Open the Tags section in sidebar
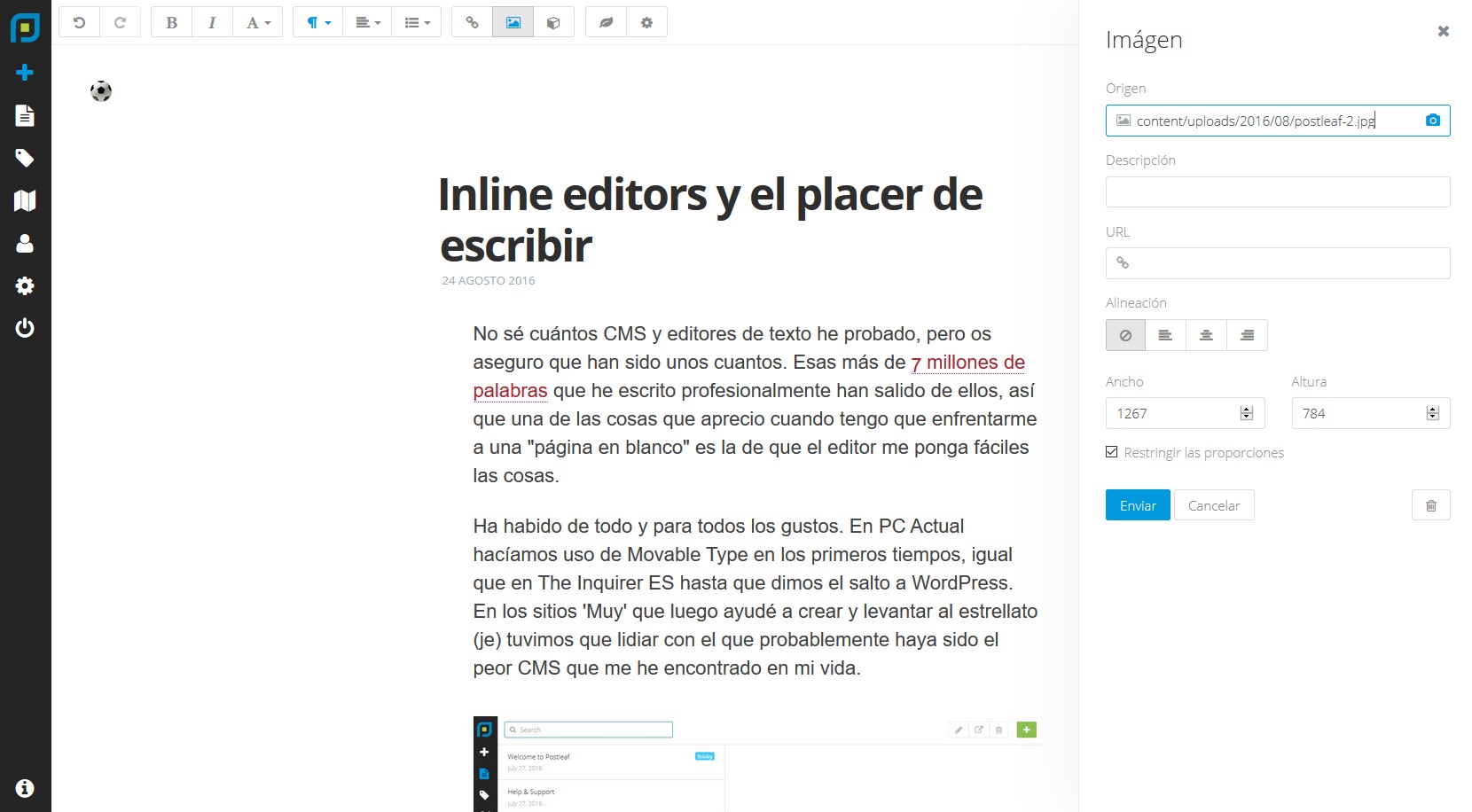Image resolution: width=1472 pixels, height=812 pixels. (25, 158)
